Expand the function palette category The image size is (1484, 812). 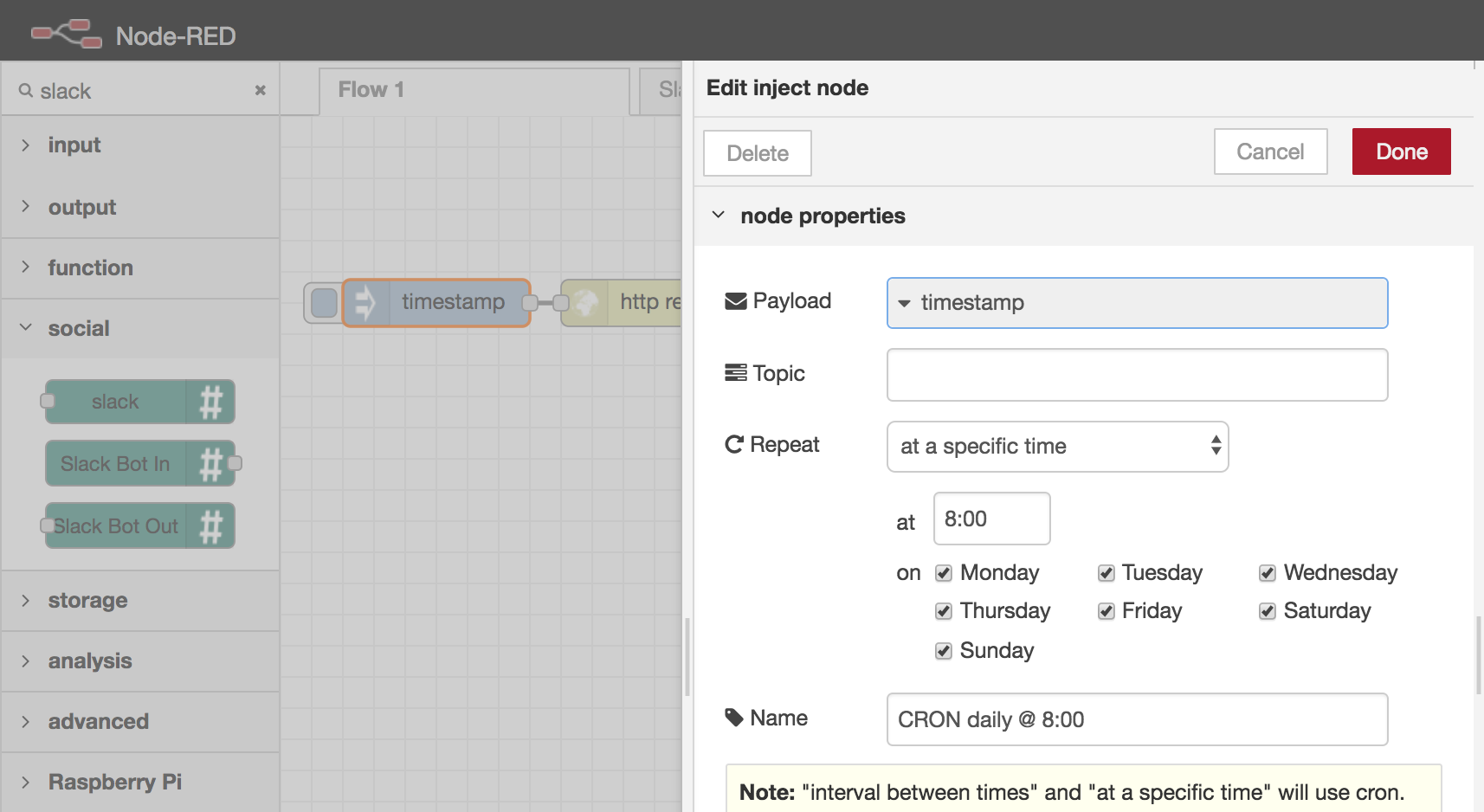[x=140, y=267]
